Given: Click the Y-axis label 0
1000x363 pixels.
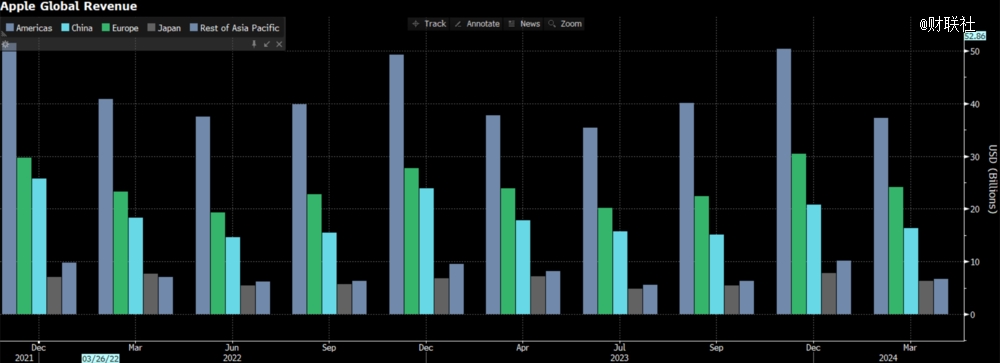Looking at the screenshot, I should click(x=973, y=314).
